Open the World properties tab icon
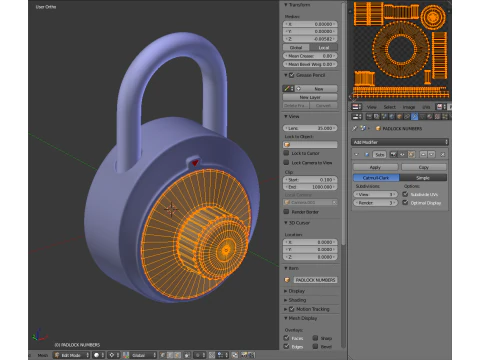 point(392,117)
